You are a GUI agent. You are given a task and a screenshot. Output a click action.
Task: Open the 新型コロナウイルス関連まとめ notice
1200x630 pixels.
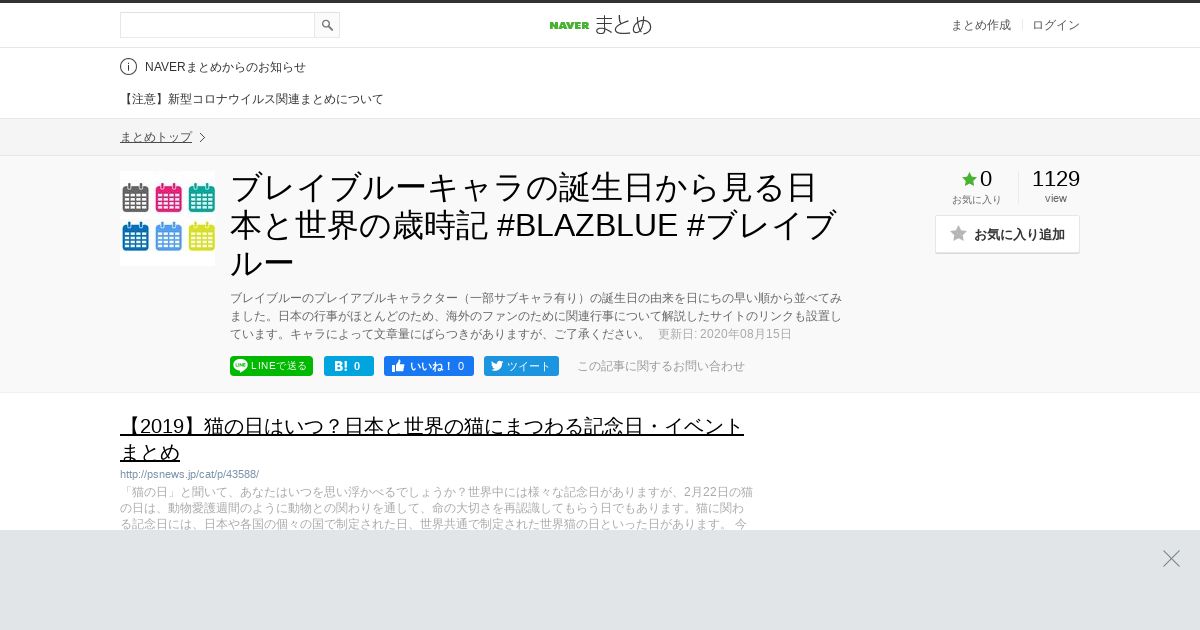252,99
